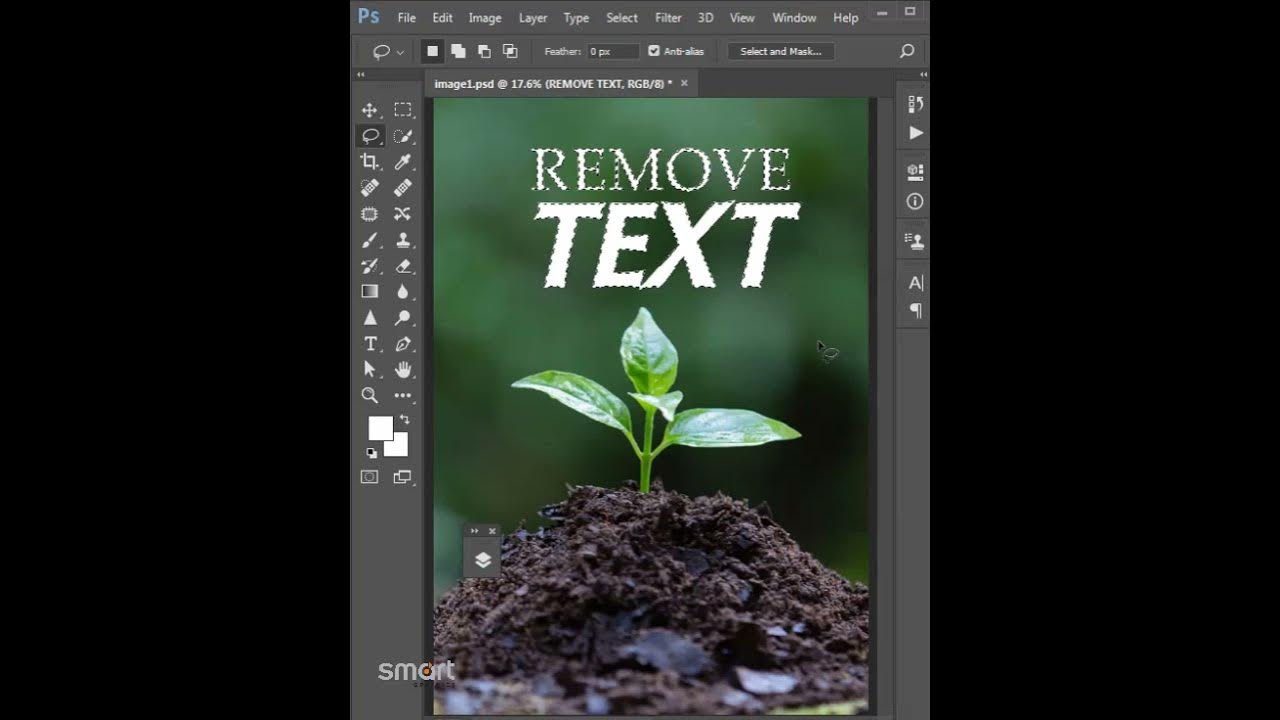Select the Horizontal Type tool

click(370, 344)
